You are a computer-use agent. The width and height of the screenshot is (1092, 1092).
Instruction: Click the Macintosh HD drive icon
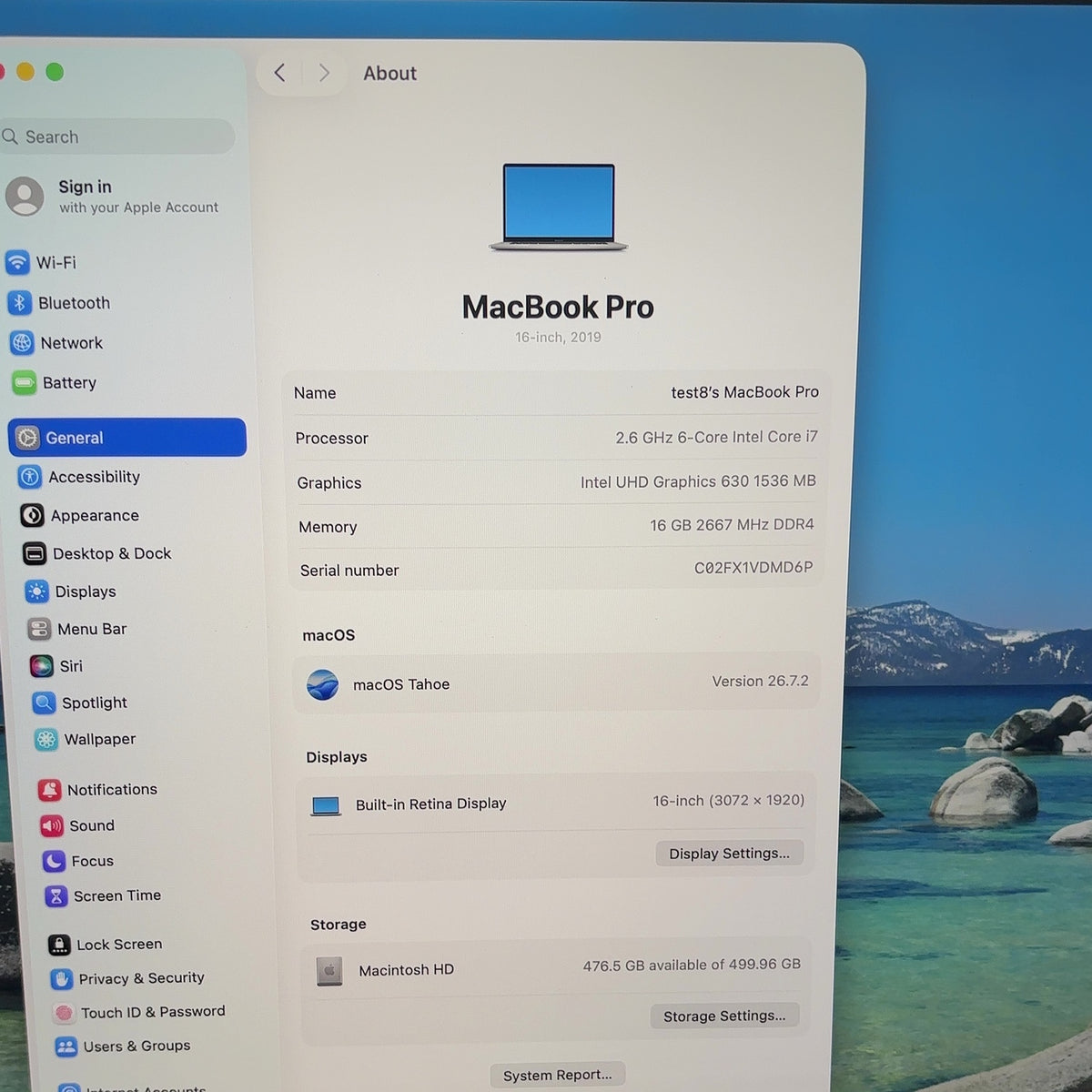[x=329, y=971]
